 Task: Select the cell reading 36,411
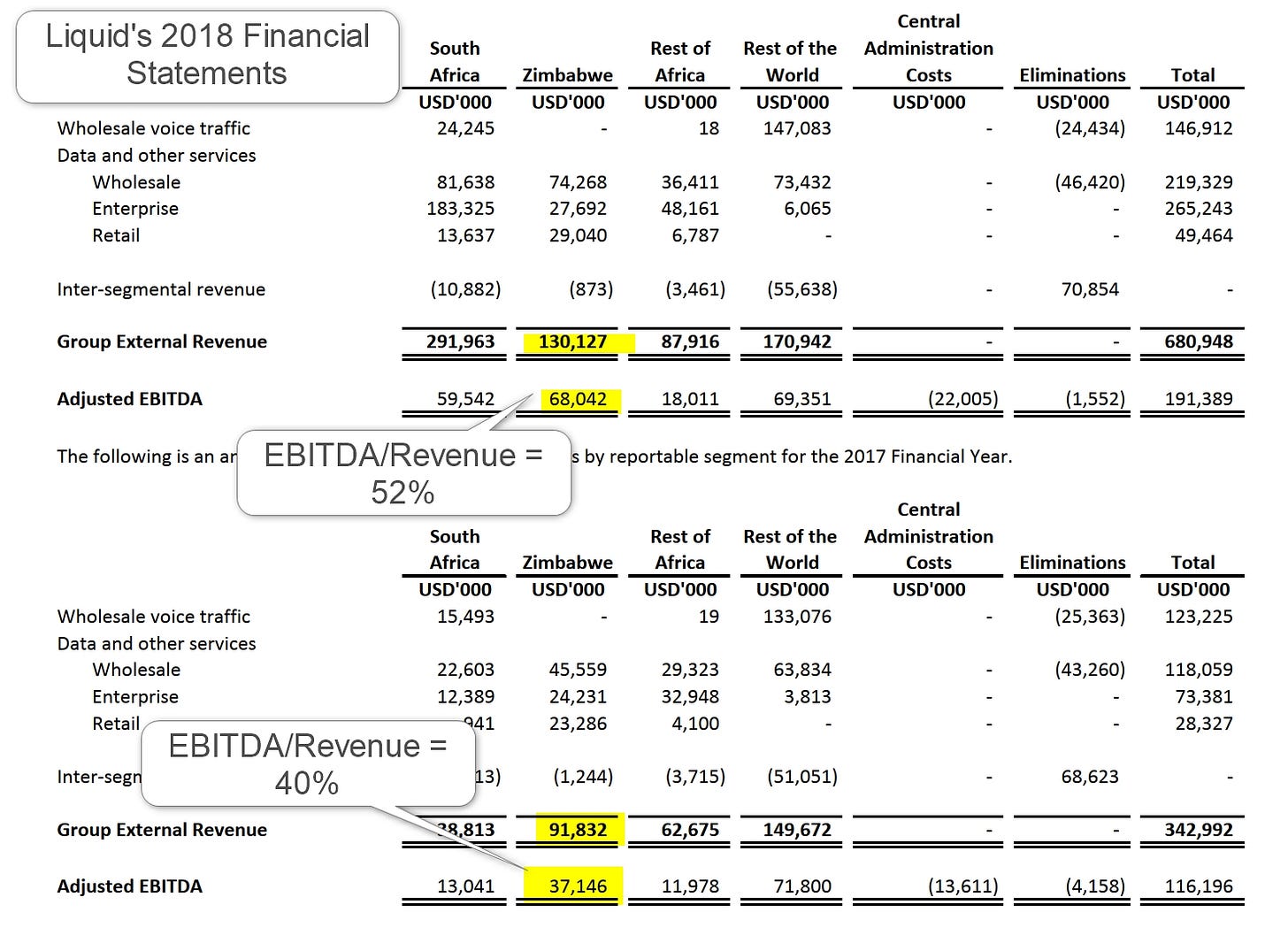(690, 182)
